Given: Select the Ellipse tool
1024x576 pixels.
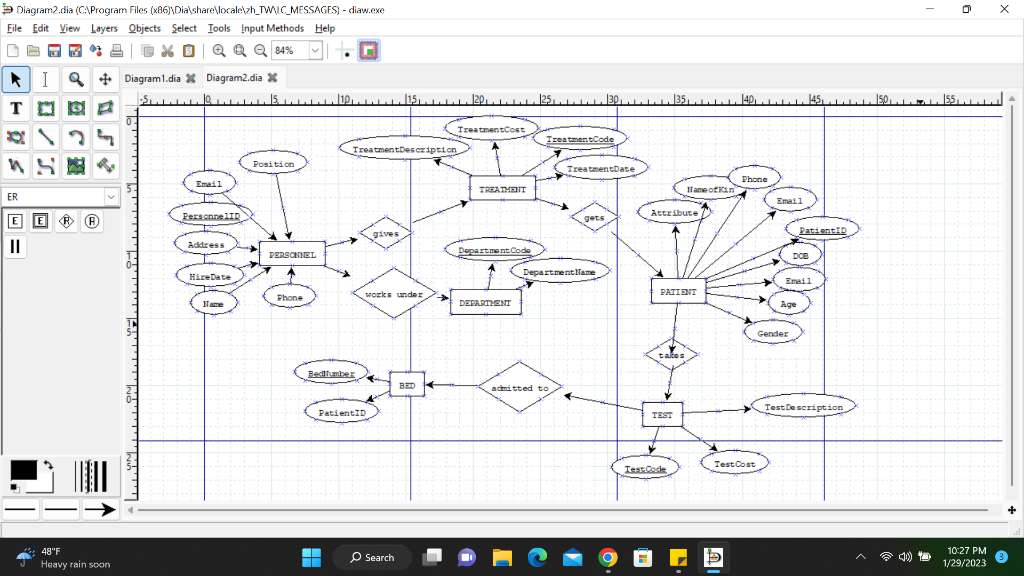Looking at the screenshot, I should [75, 108].
